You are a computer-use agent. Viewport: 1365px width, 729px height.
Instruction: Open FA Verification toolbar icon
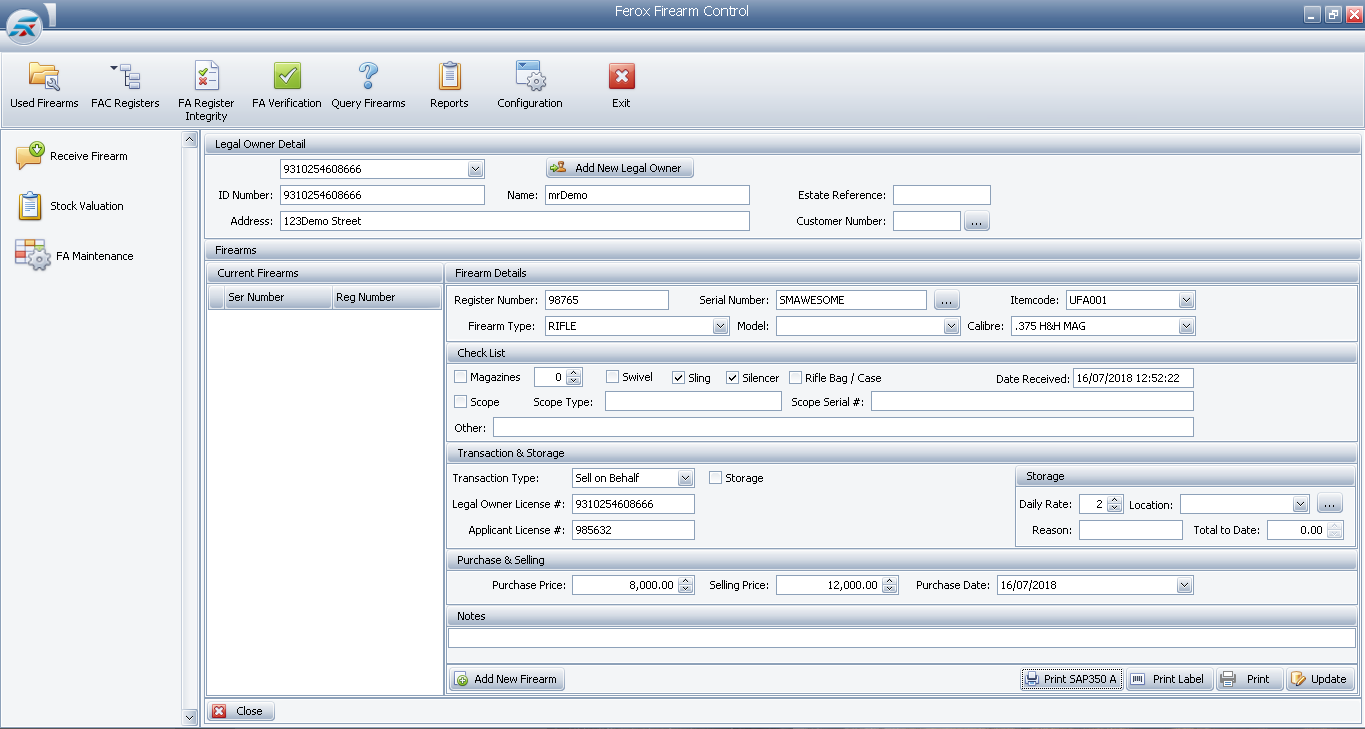point(287,86)
